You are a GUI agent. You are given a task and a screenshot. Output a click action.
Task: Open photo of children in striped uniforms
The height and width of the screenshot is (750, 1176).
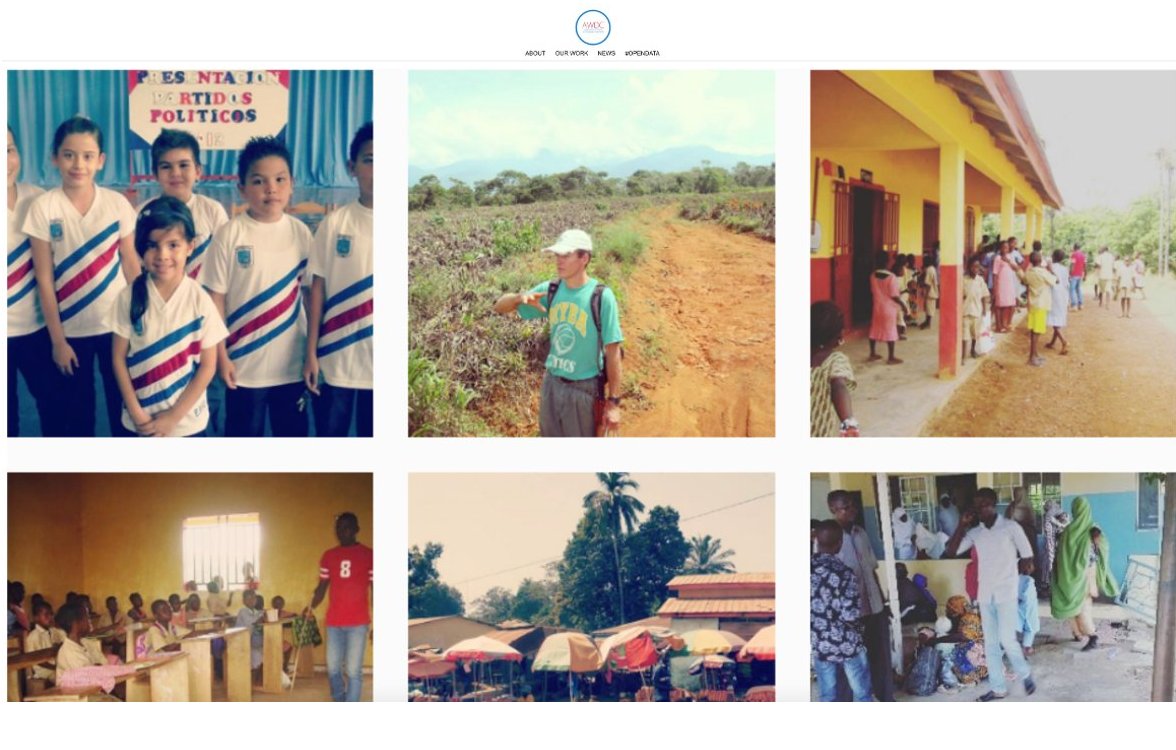[190, 254]
